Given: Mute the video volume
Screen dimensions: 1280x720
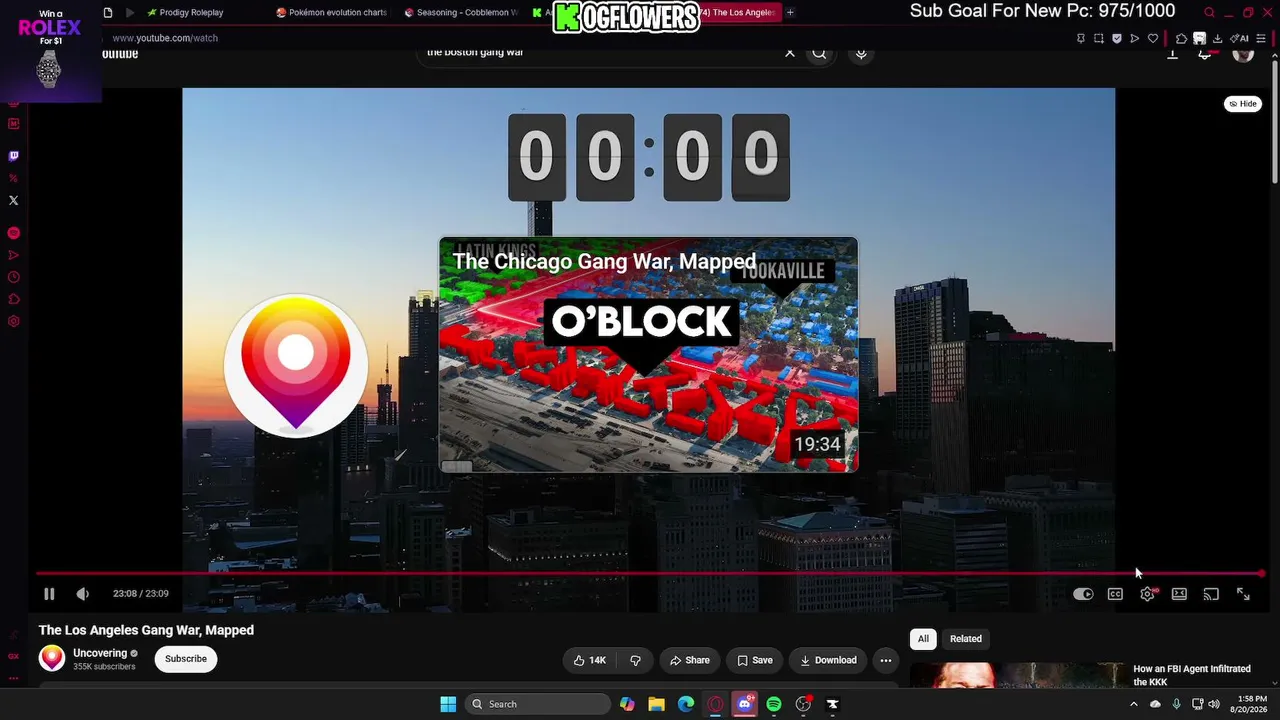Looking at the screenshot, I should 83,594.
